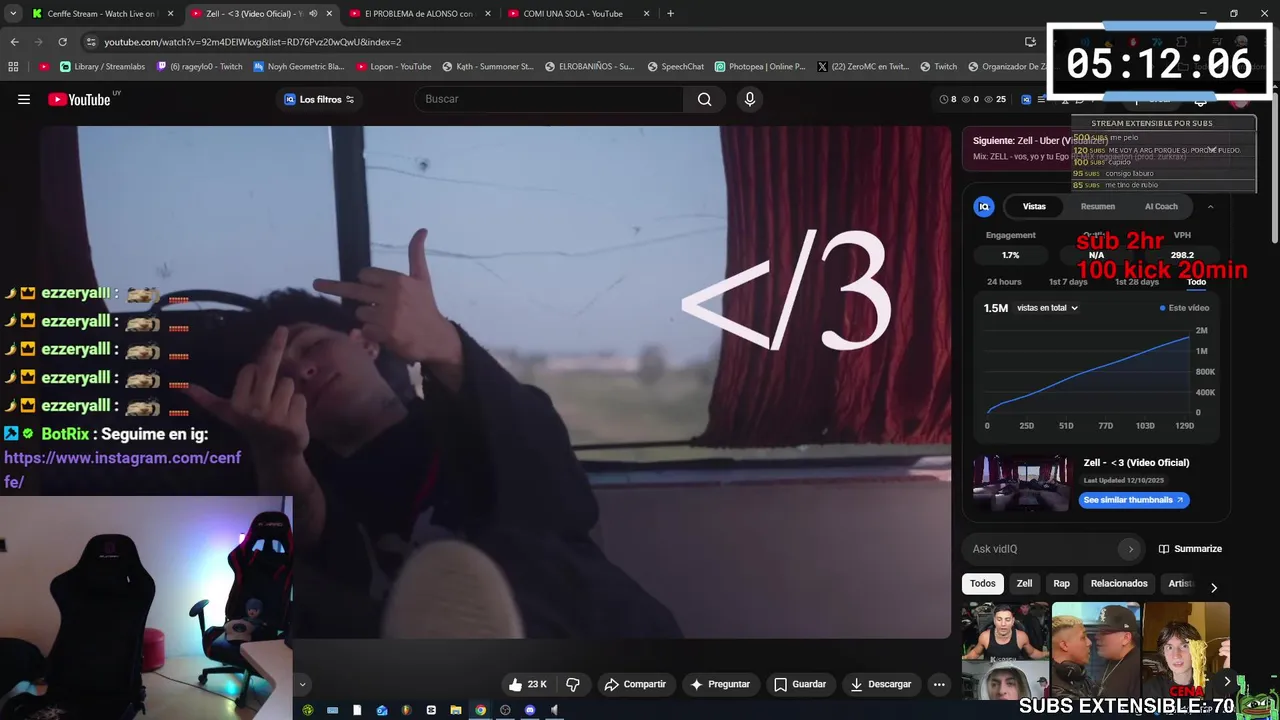The height and width of the screenshot is (720, 1280).
Task: Go back with the browser back arrow
Action: (x=14, y=42)
